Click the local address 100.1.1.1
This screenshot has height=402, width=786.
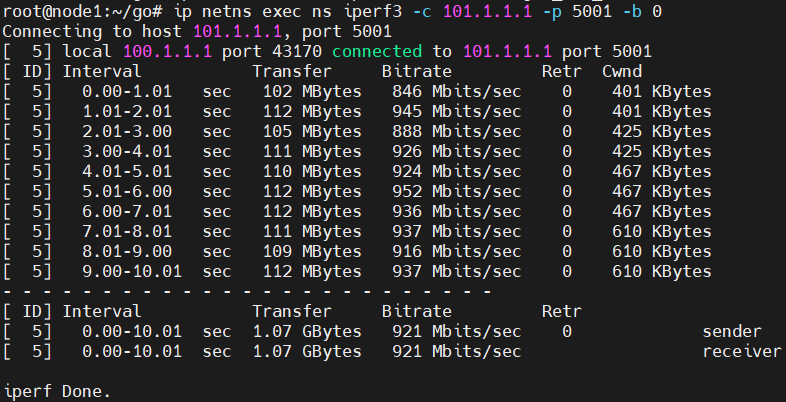tap(162, 51)
